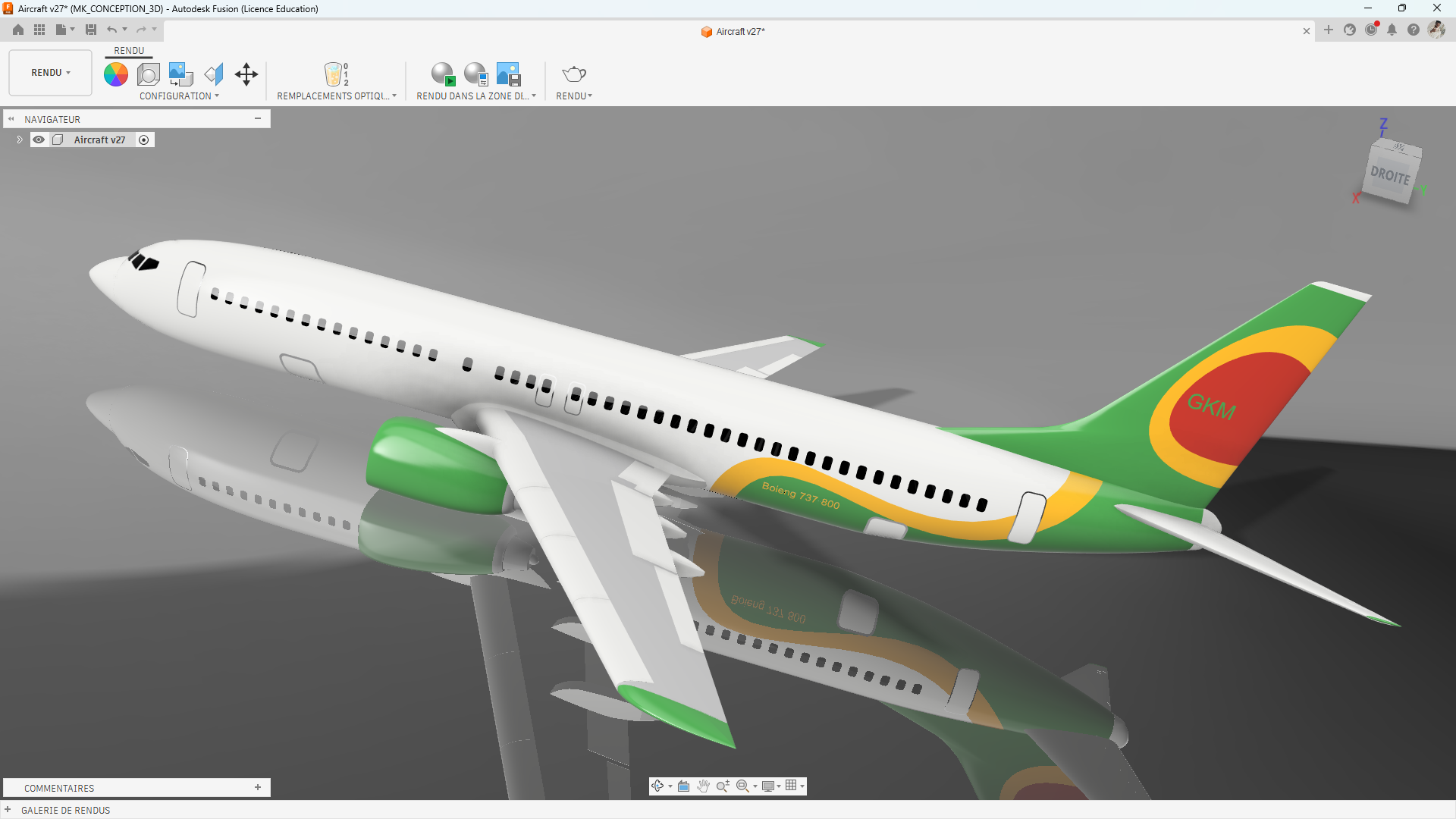Choose Zoom Window fit tool
The height and width of the screenshot is (819, 1456).
[742, 786]
